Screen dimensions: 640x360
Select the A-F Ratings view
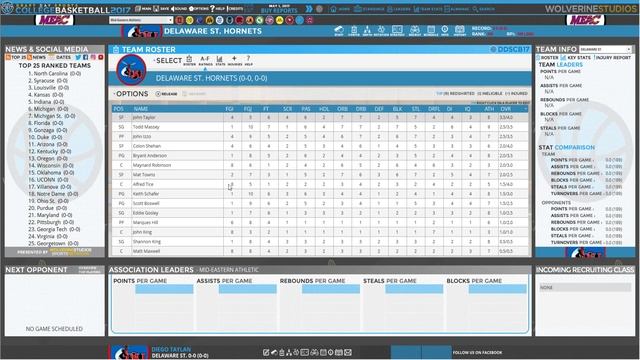[x=205, y=60]
